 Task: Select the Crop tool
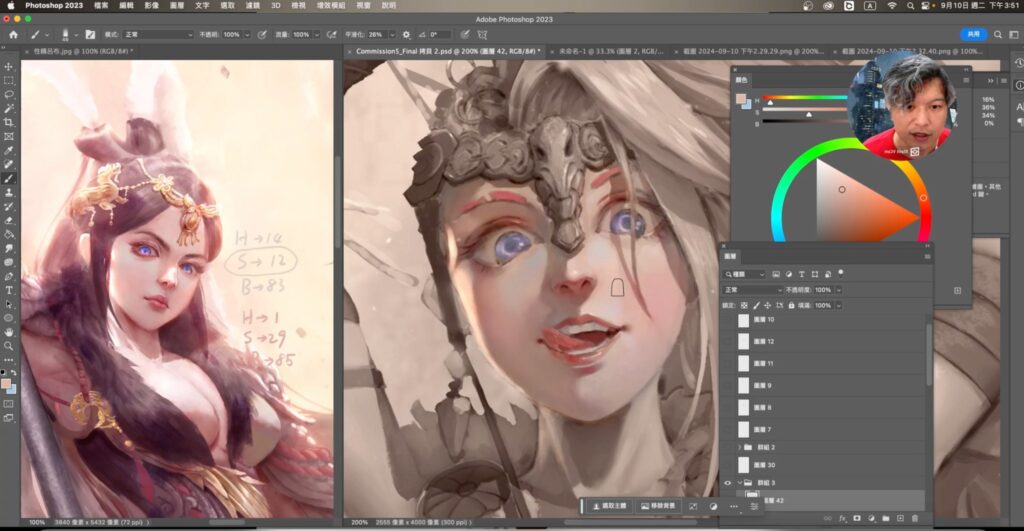coord(9,122)
